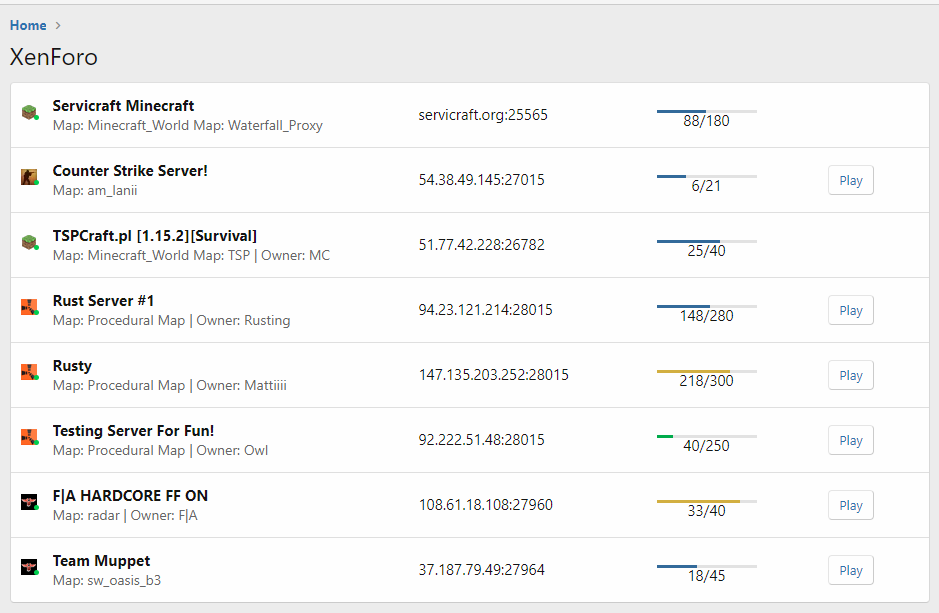Click the Rust Server #1 game icon
939x613 pixels.
tap(29, 308)
